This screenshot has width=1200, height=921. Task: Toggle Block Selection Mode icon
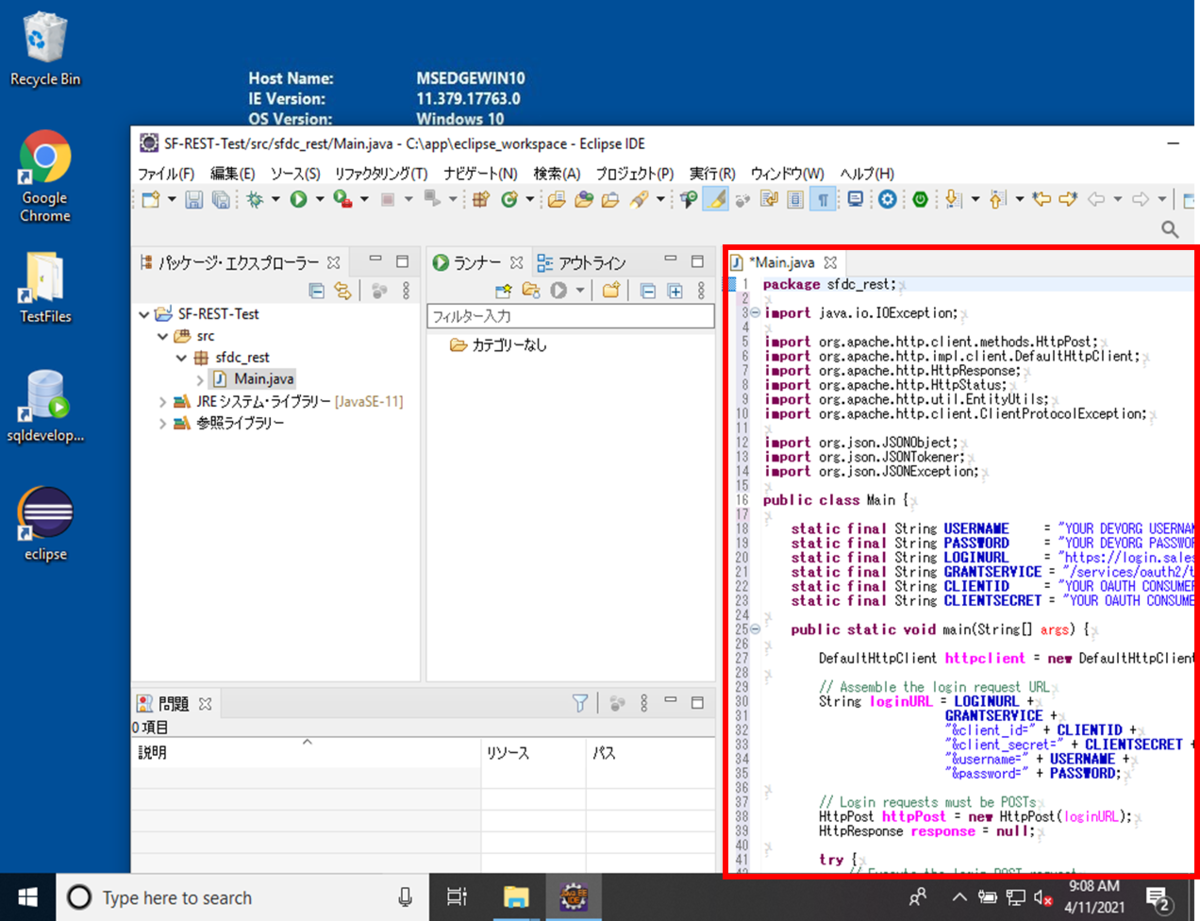click(x=795, y=200)
